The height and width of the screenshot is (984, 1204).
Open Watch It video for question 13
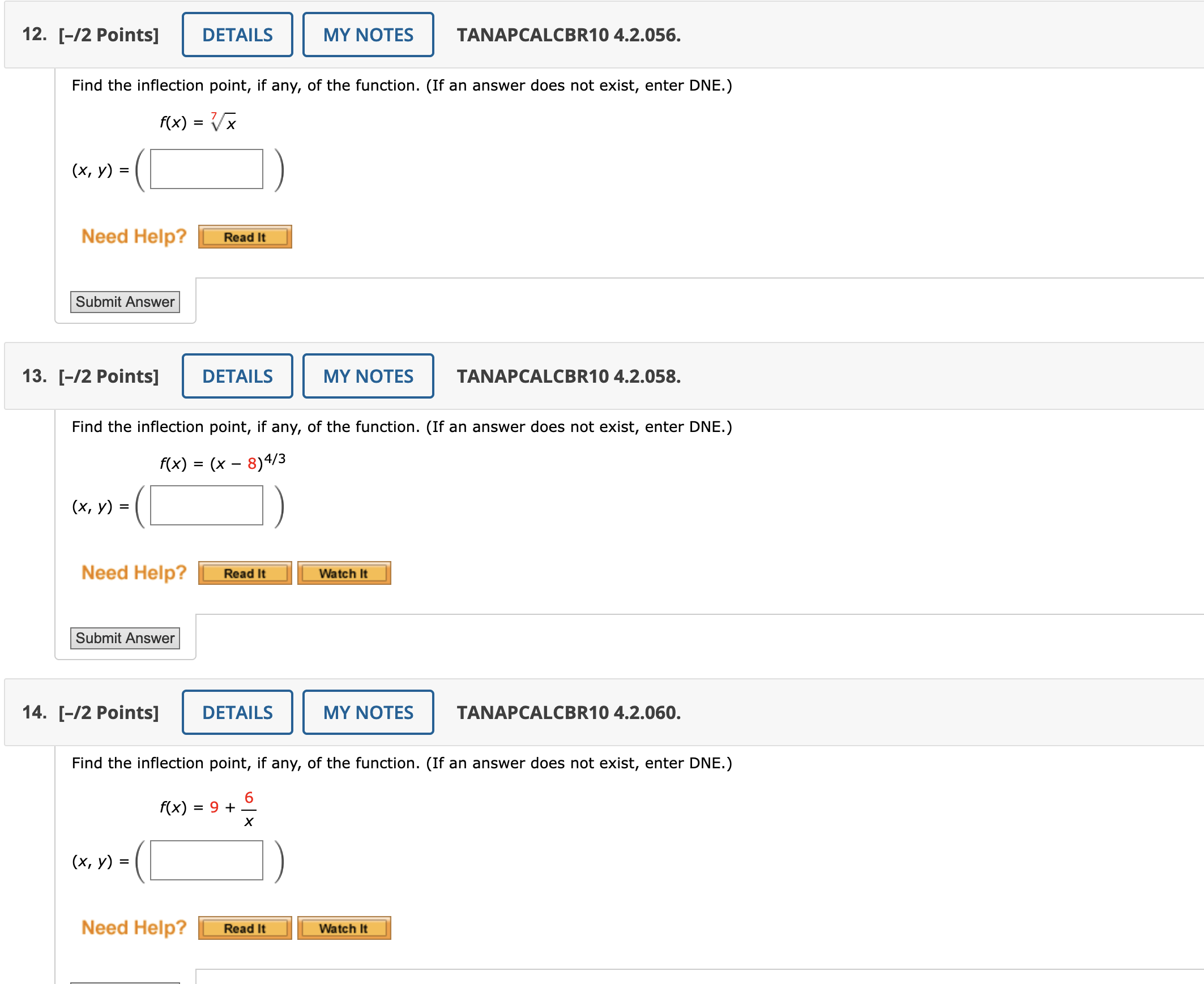coord(344,573)
